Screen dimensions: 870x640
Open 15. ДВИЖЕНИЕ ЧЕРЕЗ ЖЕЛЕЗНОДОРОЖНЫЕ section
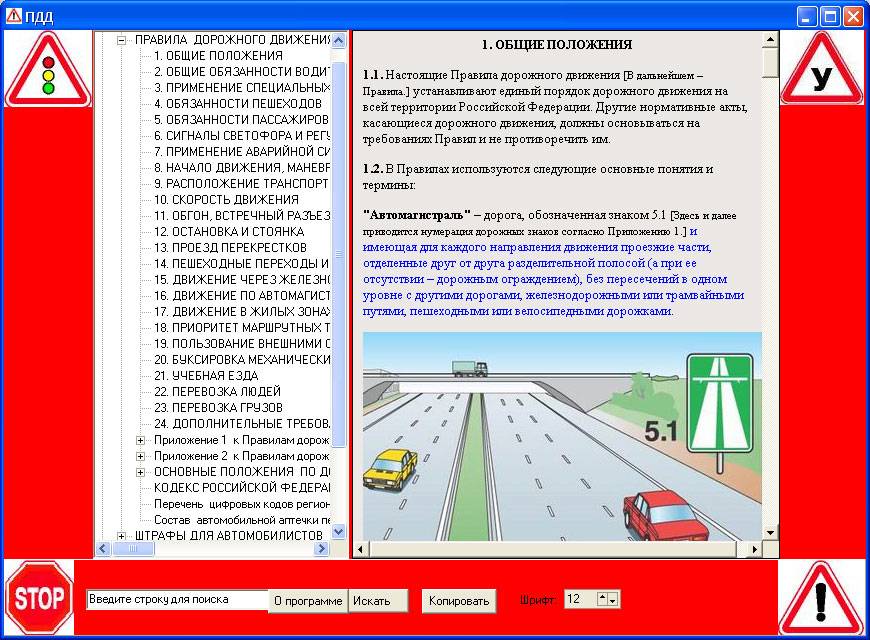(241, 280)
